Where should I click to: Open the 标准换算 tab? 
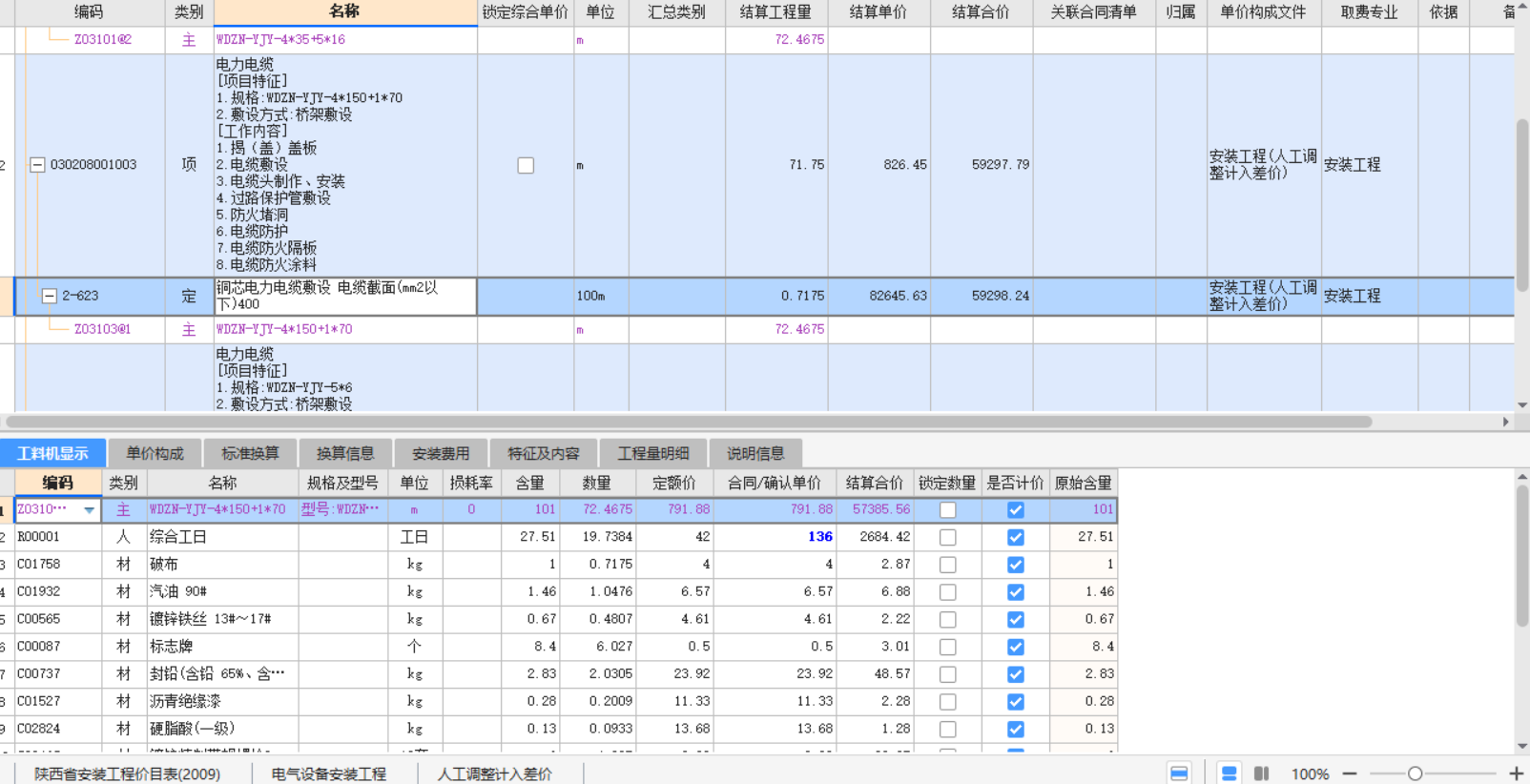250,453
